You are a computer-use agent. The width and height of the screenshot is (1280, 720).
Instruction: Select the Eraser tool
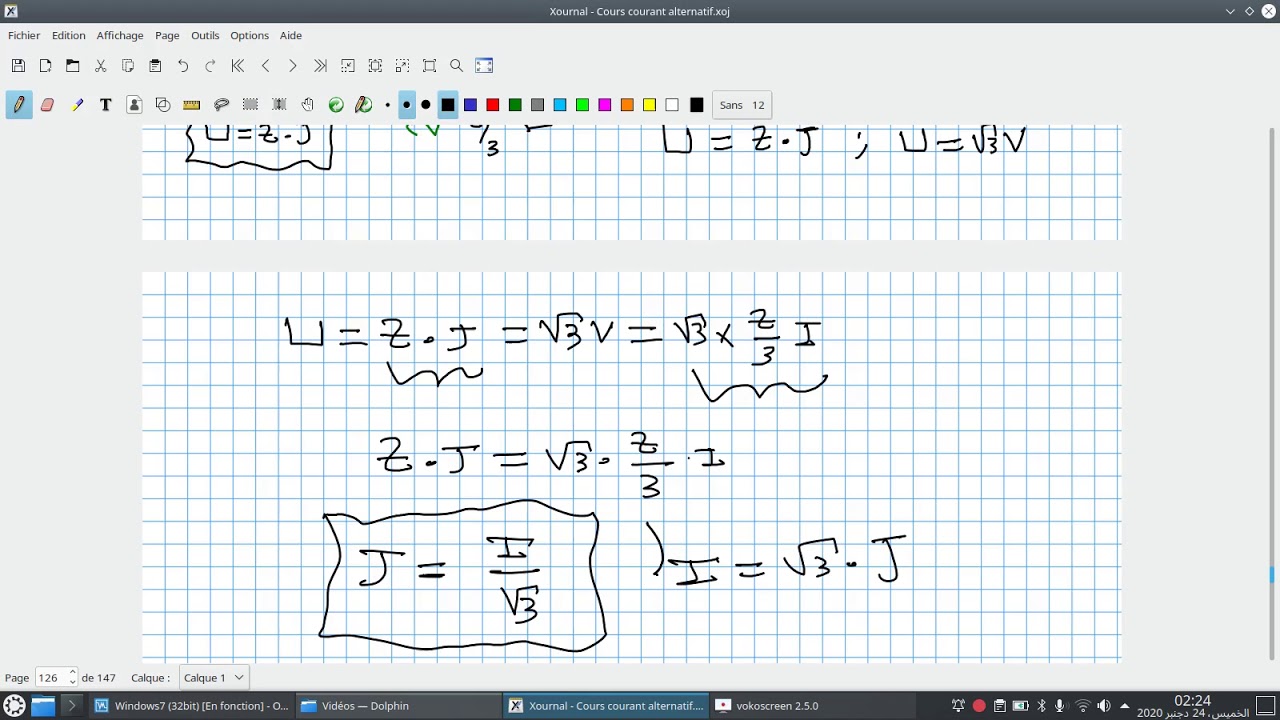tap(47, 105)
